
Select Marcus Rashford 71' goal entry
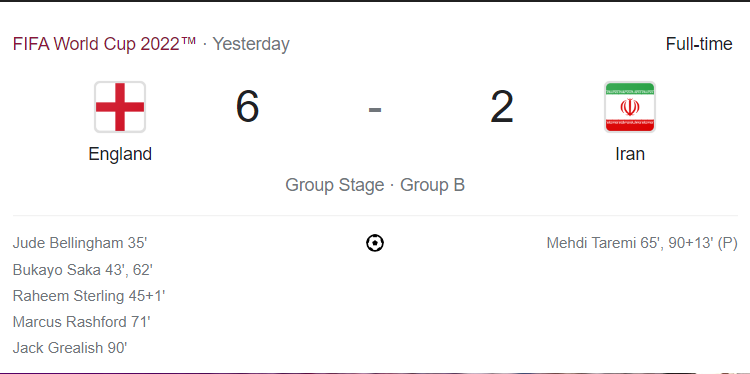click(x=81, y=322)
